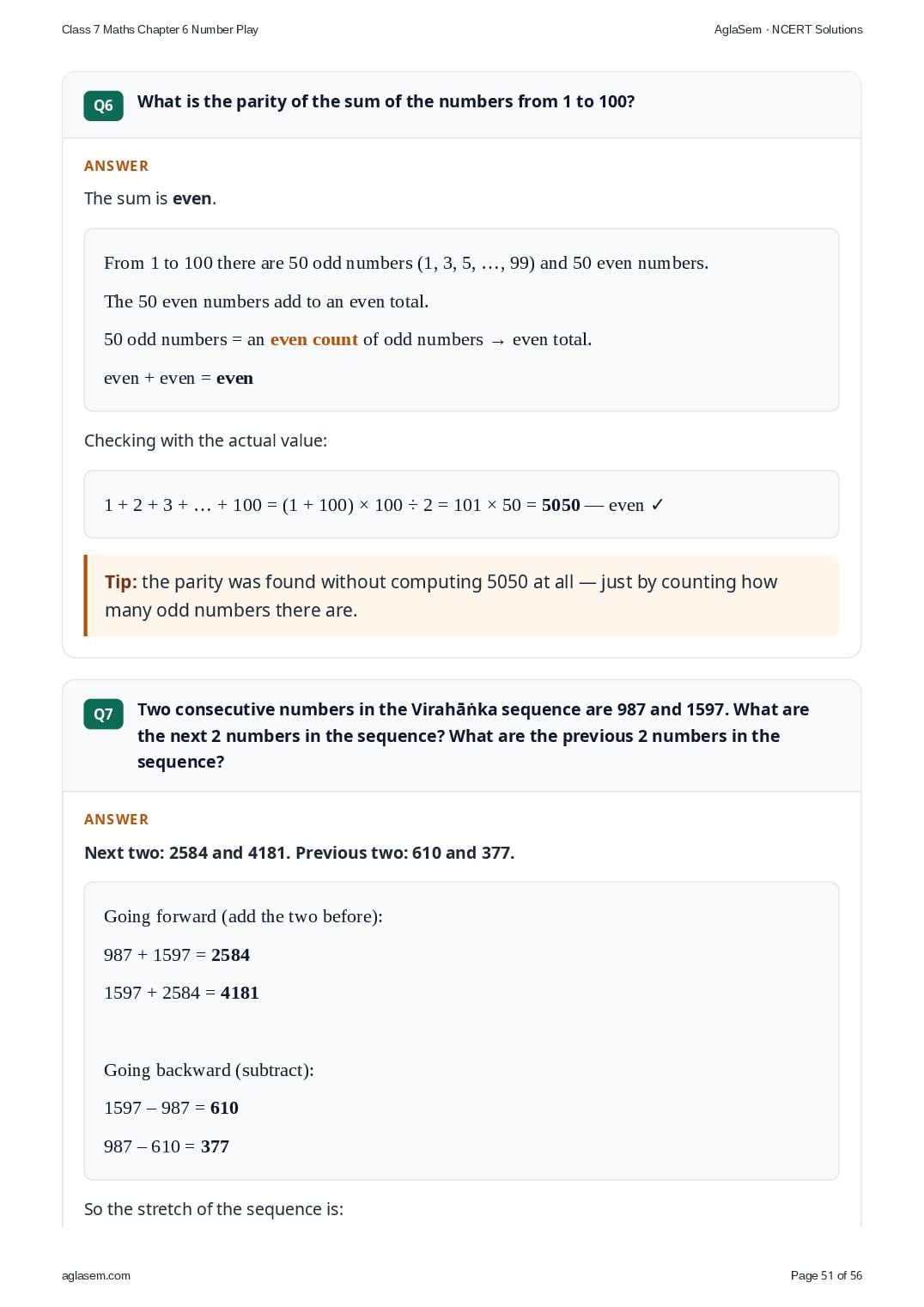This screenshot has width=924, height=1307.
Task: Click the AglaSem · NCERT Solutions header text
Action: [788, 29]
